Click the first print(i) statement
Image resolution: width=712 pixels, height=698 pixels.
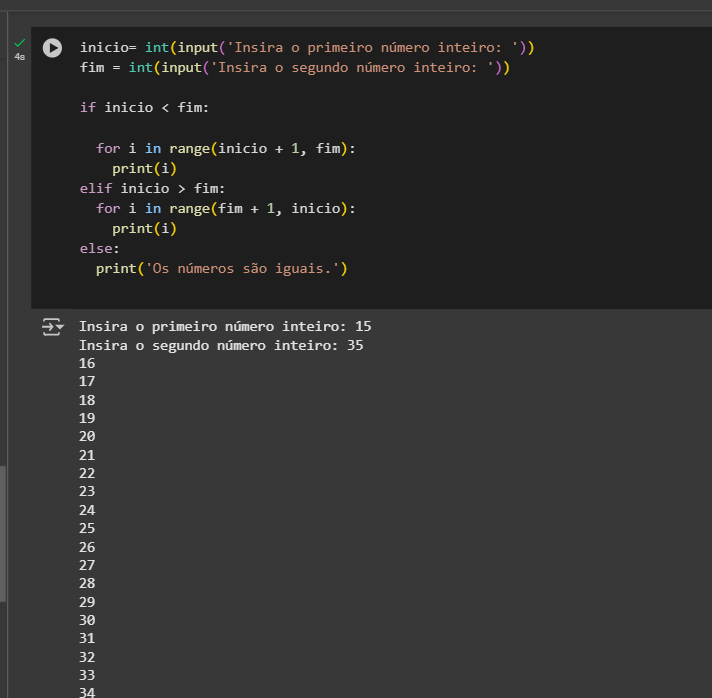(144, 168)
